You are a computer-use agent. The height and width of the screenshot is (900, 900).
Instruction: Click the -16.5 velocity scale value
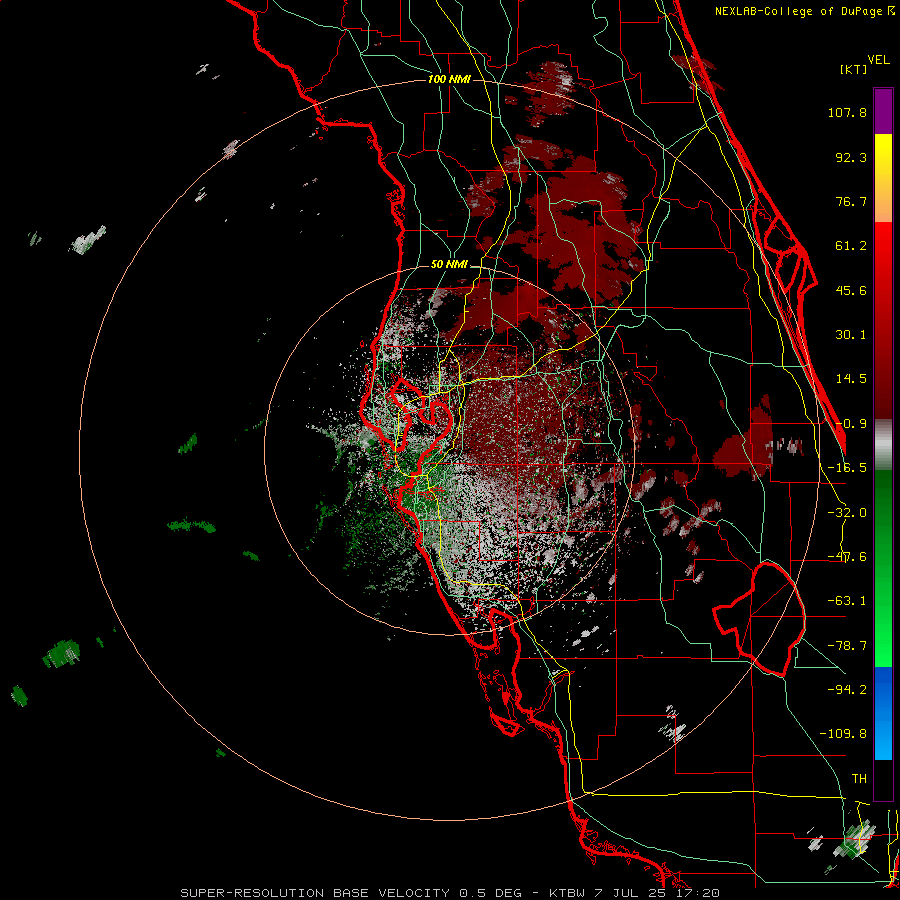click(x=847, y=468)
